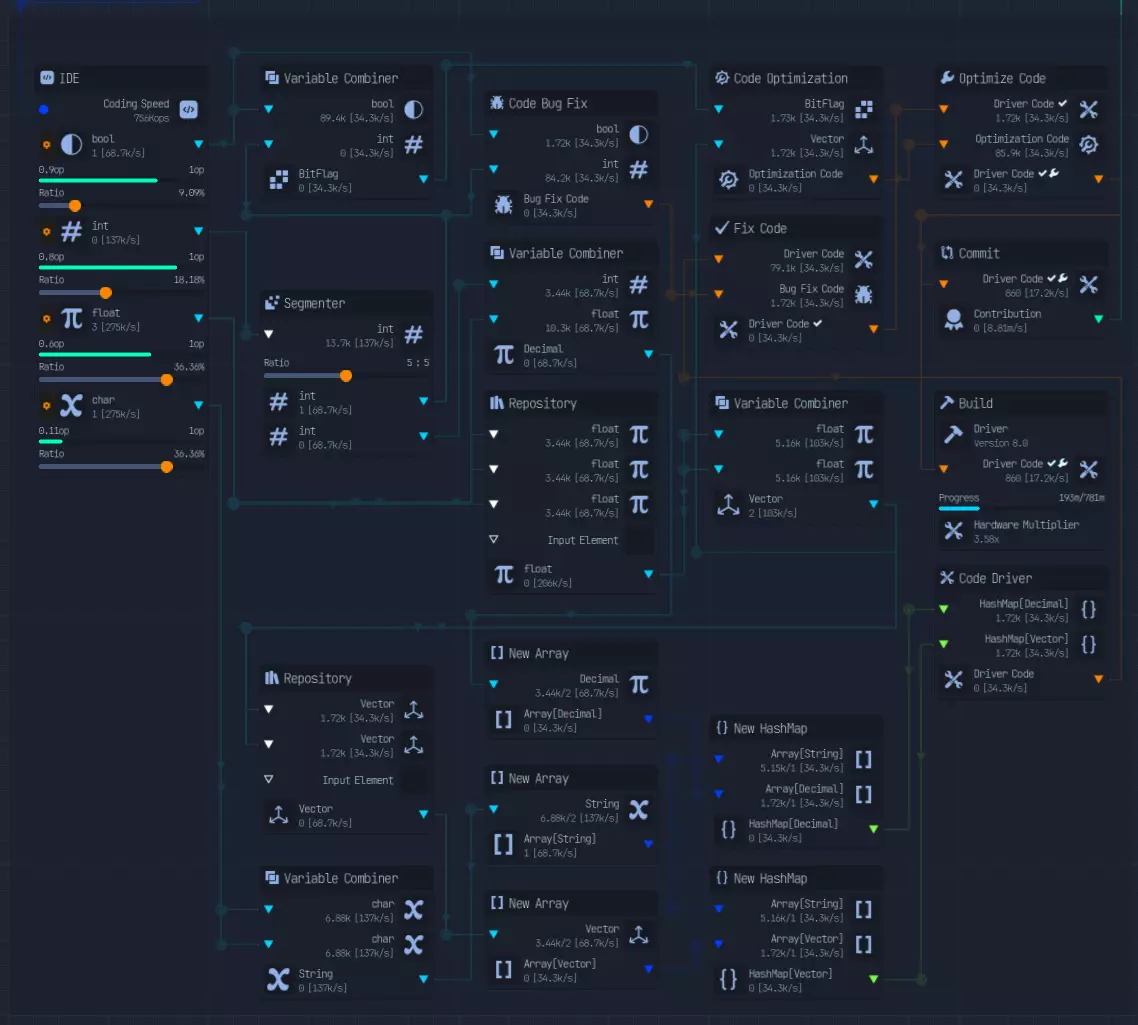
Task: Click the Code Optimization header icon
Action: tap(722, 78)
